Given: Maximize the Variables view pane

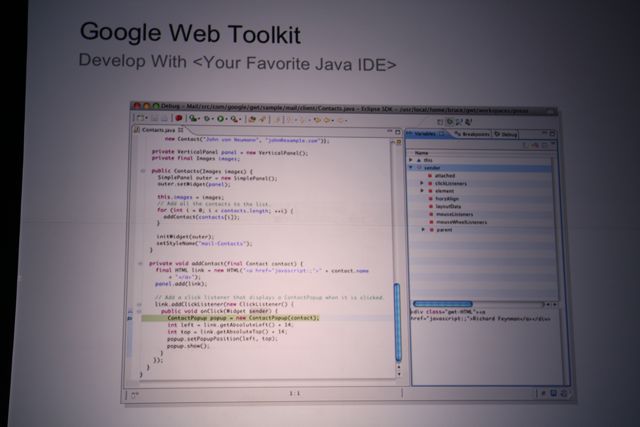Looking at the screenshot, I should (552, 133).
